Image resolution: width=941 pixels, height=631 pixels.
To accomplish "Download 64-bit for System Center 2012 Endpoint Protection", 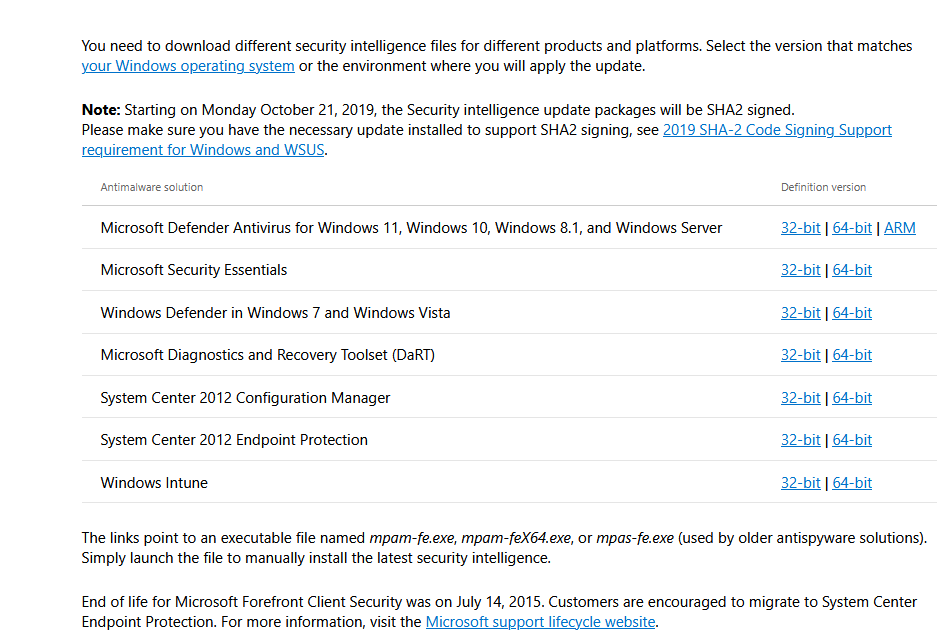I will click(x=852, y=440).
